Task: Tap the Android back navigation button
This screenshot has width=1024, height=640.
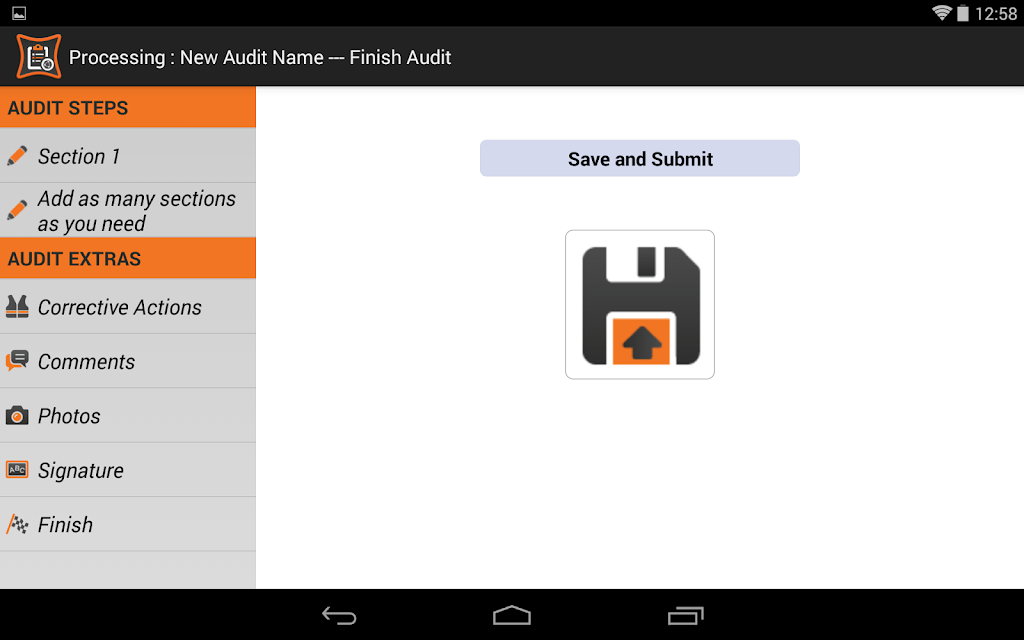Action: point(339,615)
